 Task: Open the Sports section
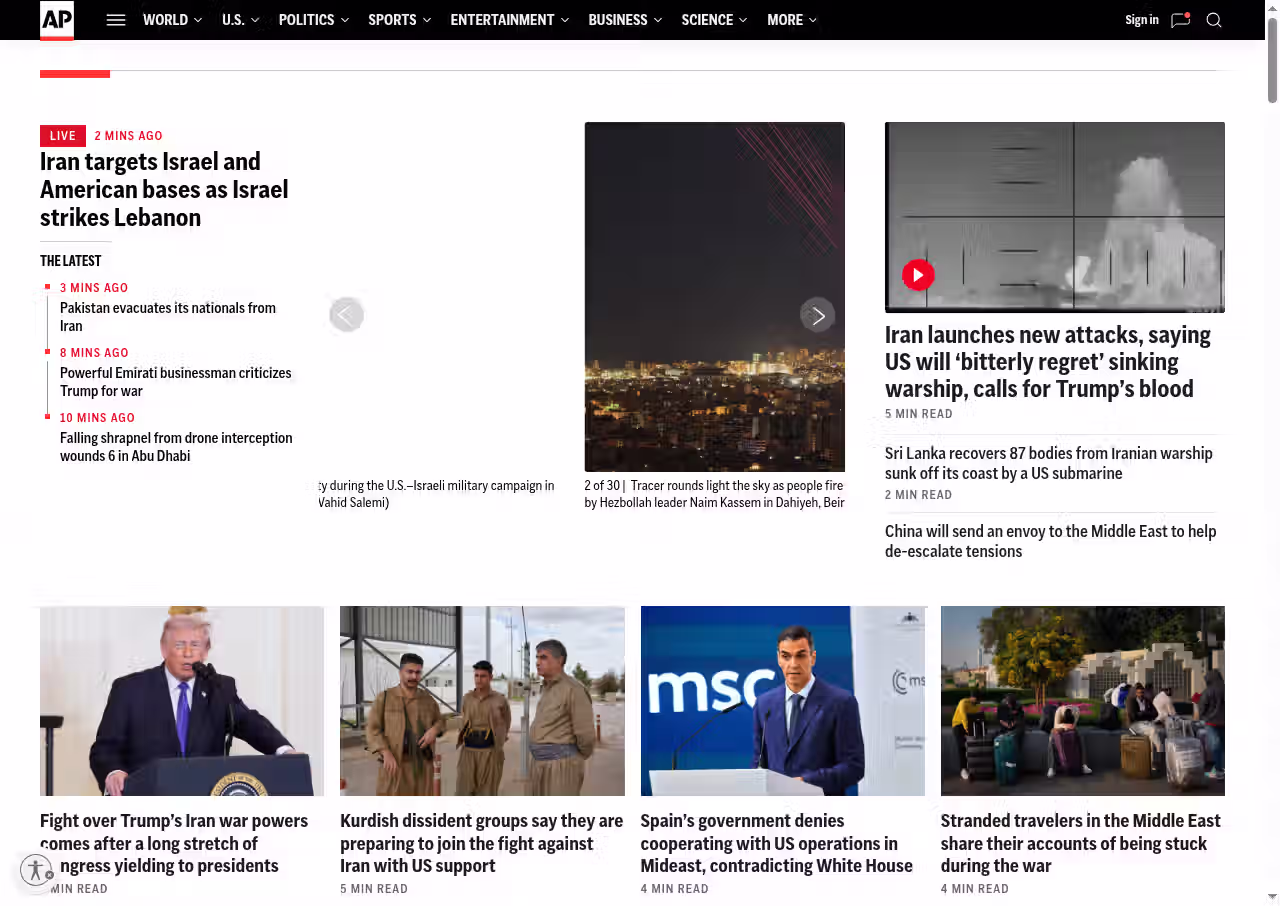(392, 20)
